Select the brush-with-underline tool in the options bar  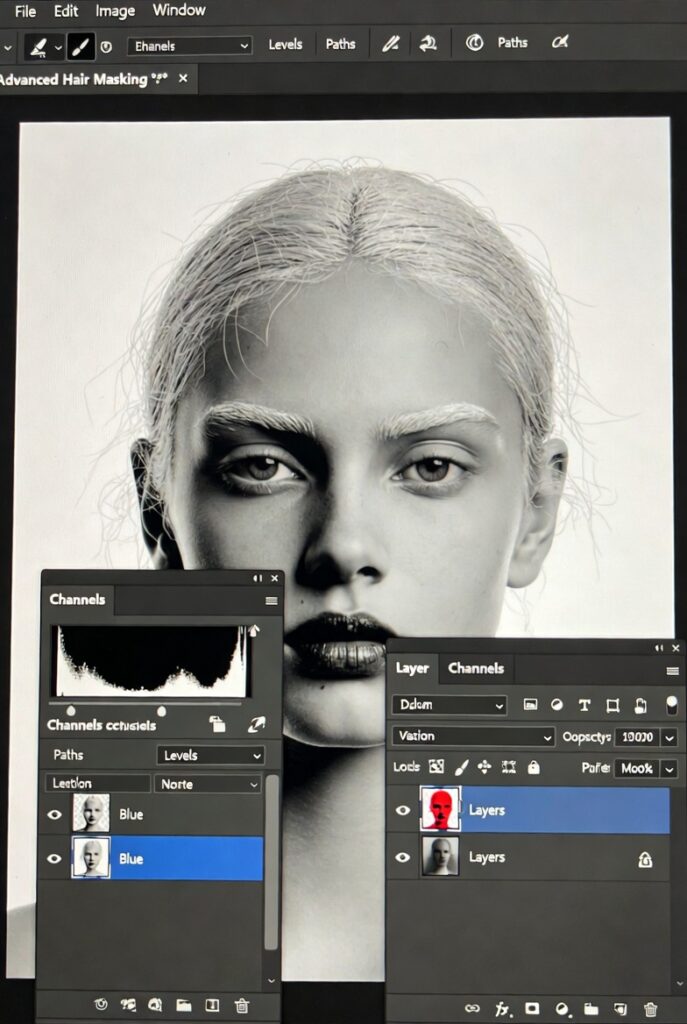click(38, 47)
